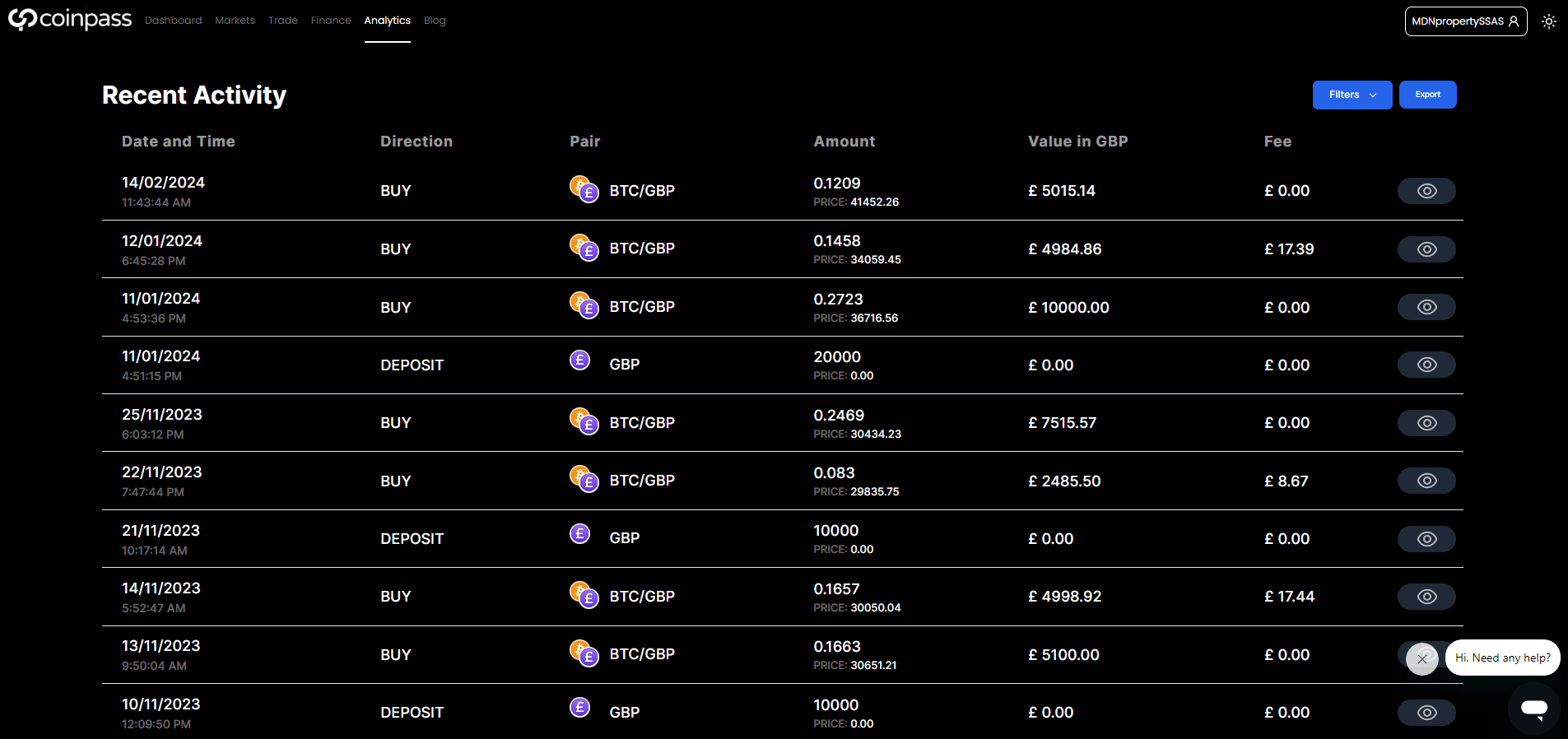
Task: Visit the Blog link
Action: (x=435, y=21)
